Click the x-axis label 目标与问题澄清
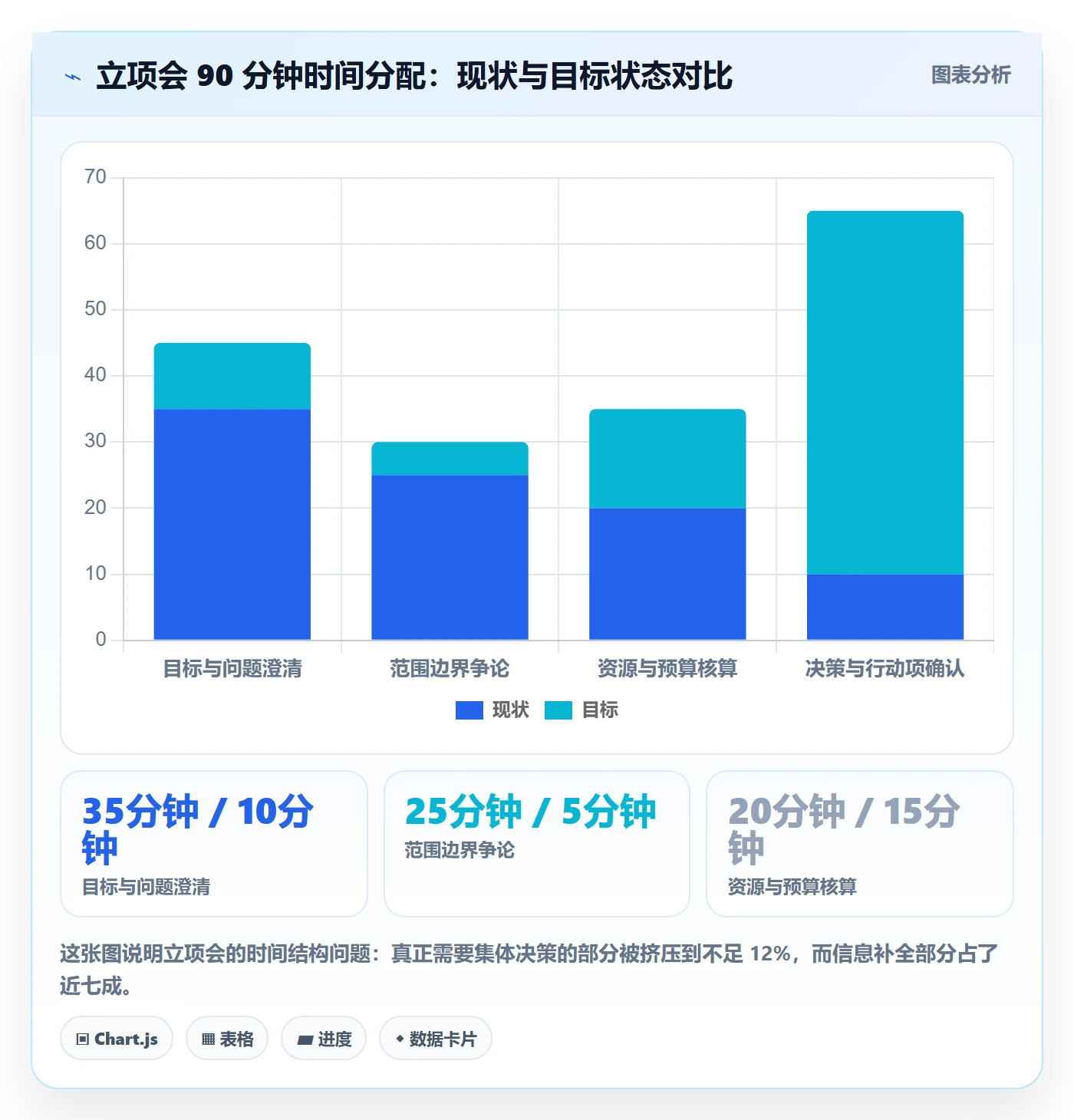 232,669
